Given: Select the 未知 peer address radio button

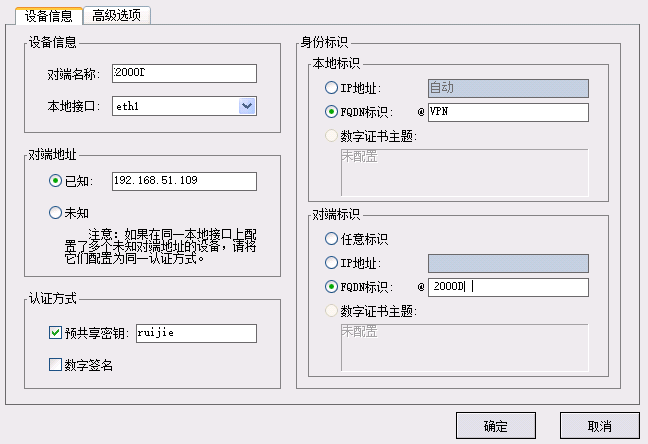Looking at the screenshot, I should coord(55,213).
